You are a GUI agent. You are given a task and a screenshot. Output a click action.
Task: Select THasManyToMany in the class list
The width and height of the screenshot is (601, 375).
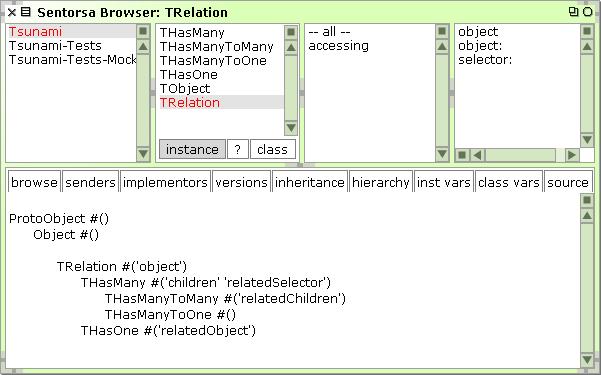[217, 47]
